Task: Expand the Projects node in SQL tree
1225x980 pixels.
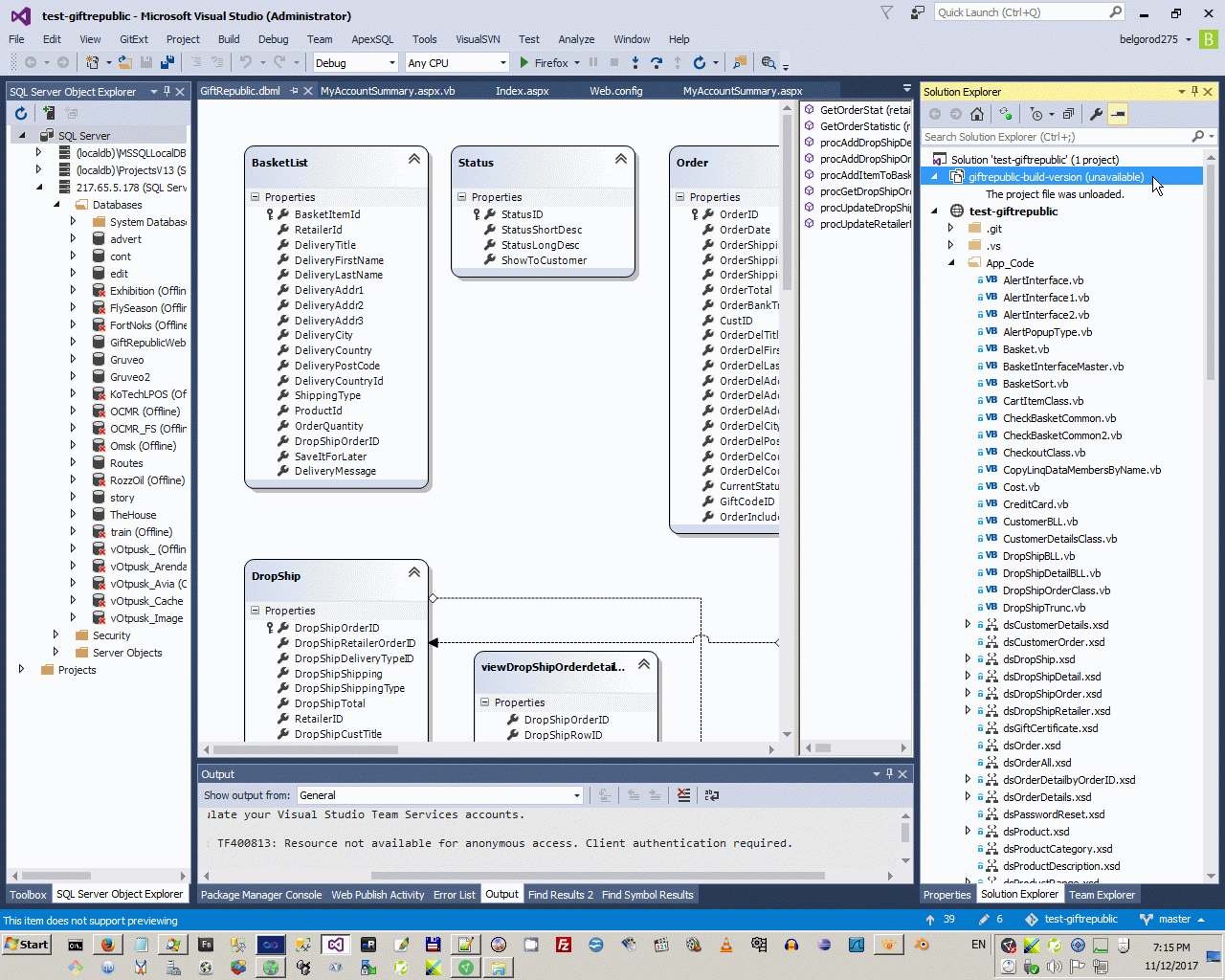Action: pos(21,669)
